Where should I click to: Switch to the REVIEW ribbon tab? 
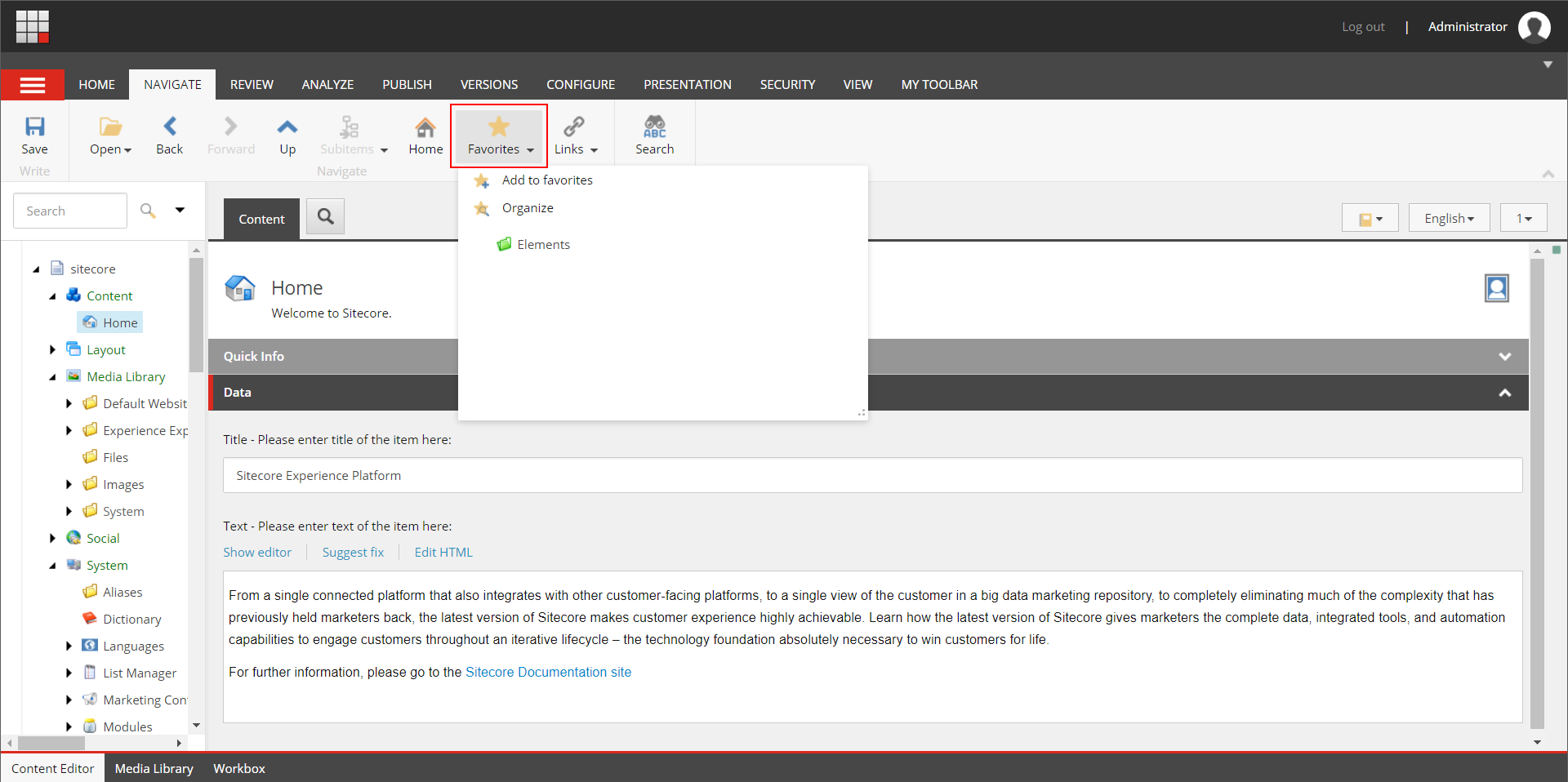(252, 85)
